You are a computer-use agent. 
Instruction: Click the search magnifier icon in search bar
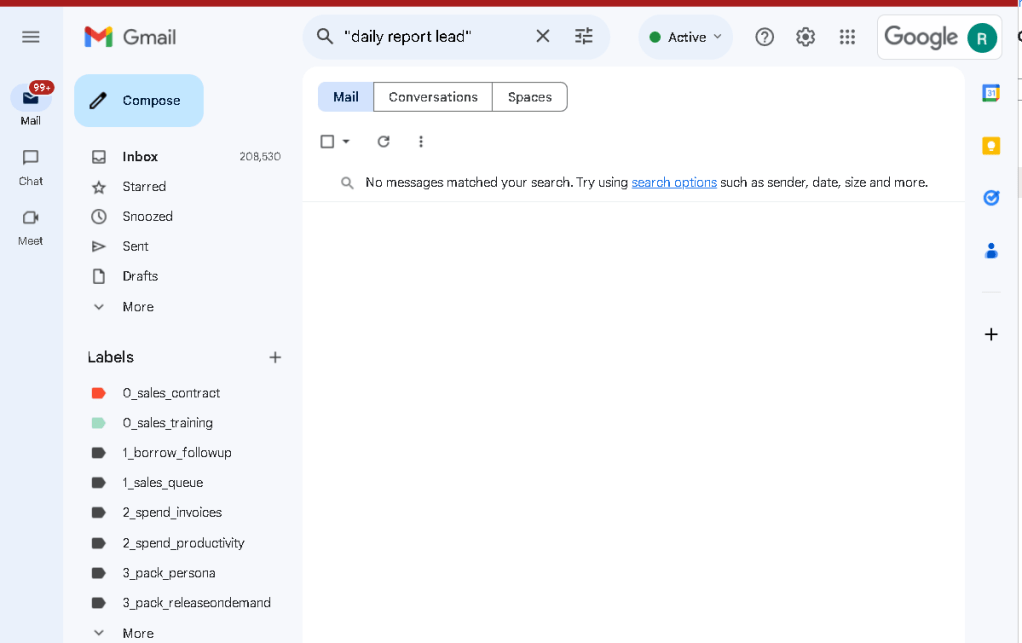pos(325,36)
